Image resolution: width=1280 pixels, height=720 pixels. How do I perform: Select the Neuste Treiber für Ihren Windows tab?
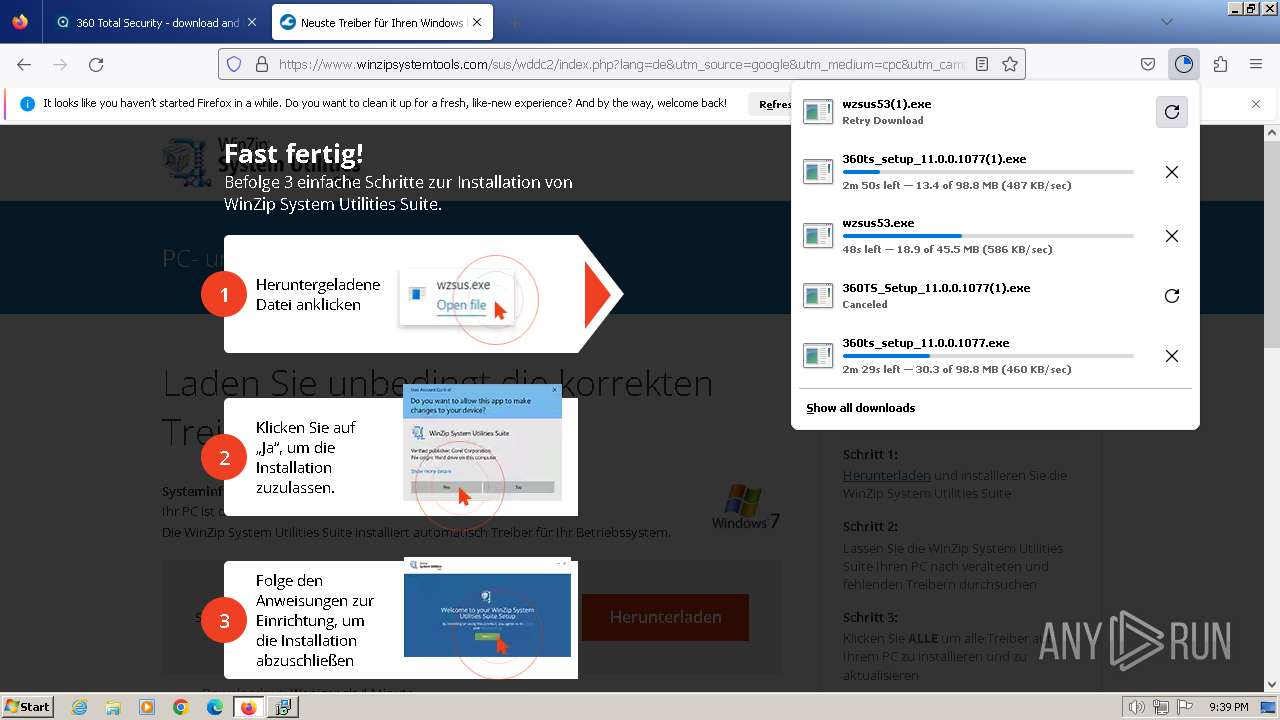380,22
